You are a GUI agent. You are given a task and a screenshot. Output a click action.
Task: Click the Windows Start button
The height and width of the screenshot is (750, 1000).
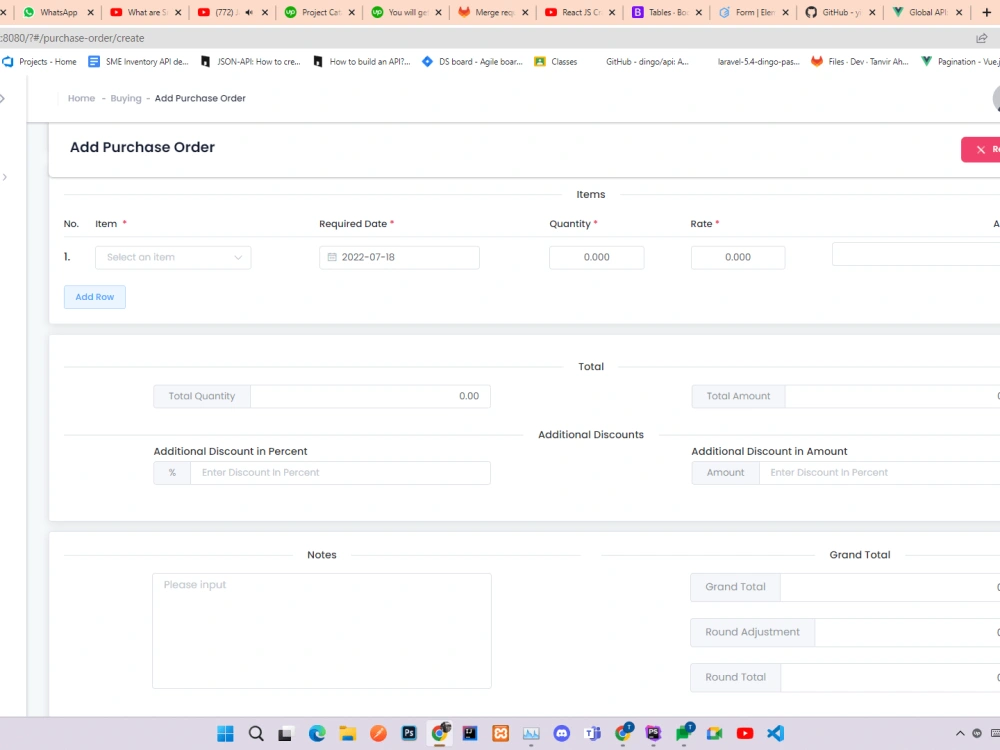(224, 733)
